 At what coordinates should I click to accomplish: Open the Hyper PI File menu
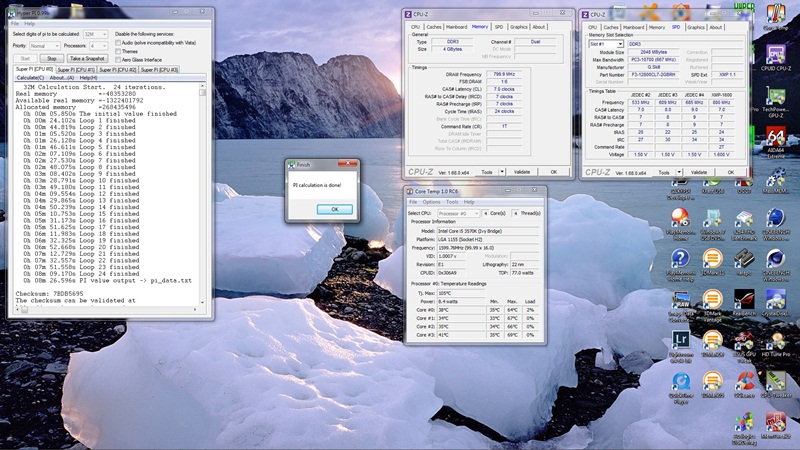pyautogui.click(x=15, y=23)
